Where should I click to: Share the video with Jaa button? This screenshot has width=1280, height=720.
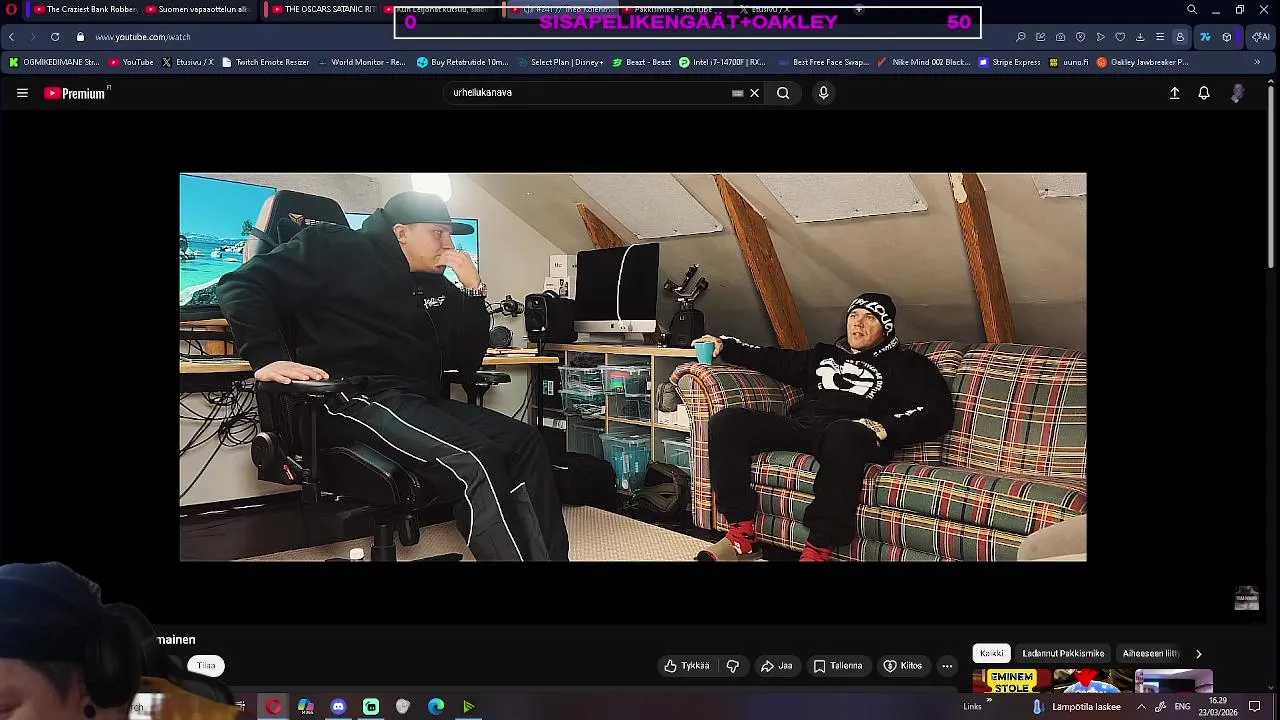point(776,666)
